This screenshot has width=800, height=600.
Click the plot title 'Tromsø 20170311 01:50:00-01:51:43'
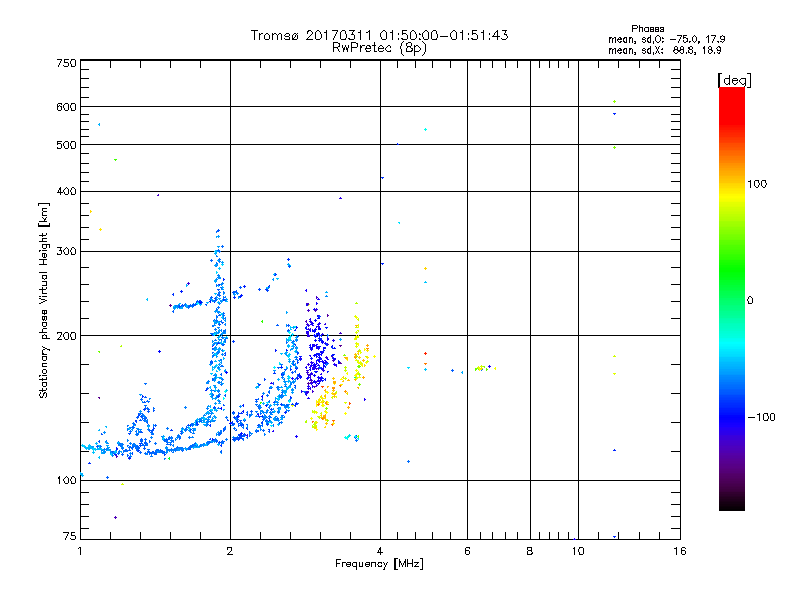coord(379,35)
